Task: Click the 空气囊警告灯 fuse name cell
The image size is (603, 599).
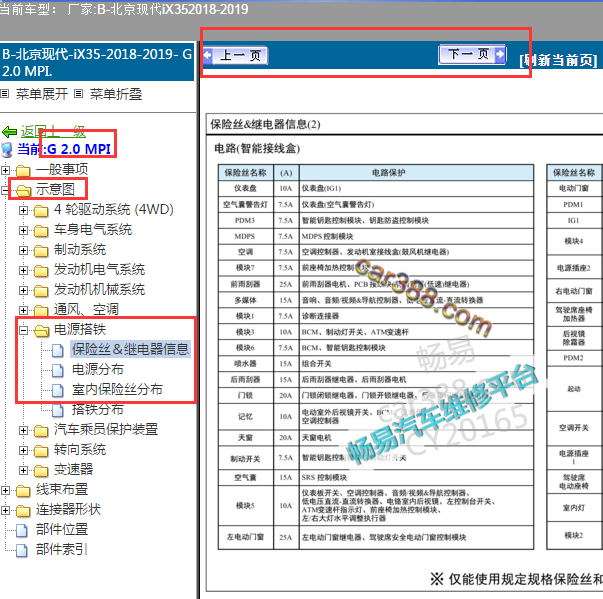Action: [x=246, y=205]
